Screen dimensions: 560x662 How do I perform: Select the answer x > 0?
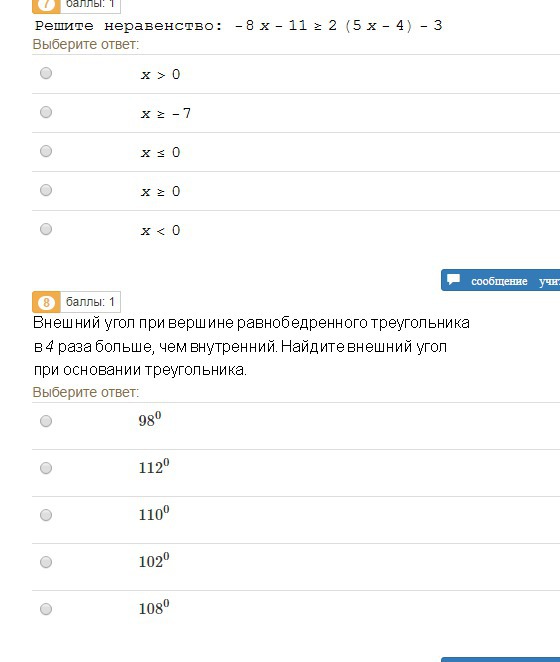click(x=46, y=73)
